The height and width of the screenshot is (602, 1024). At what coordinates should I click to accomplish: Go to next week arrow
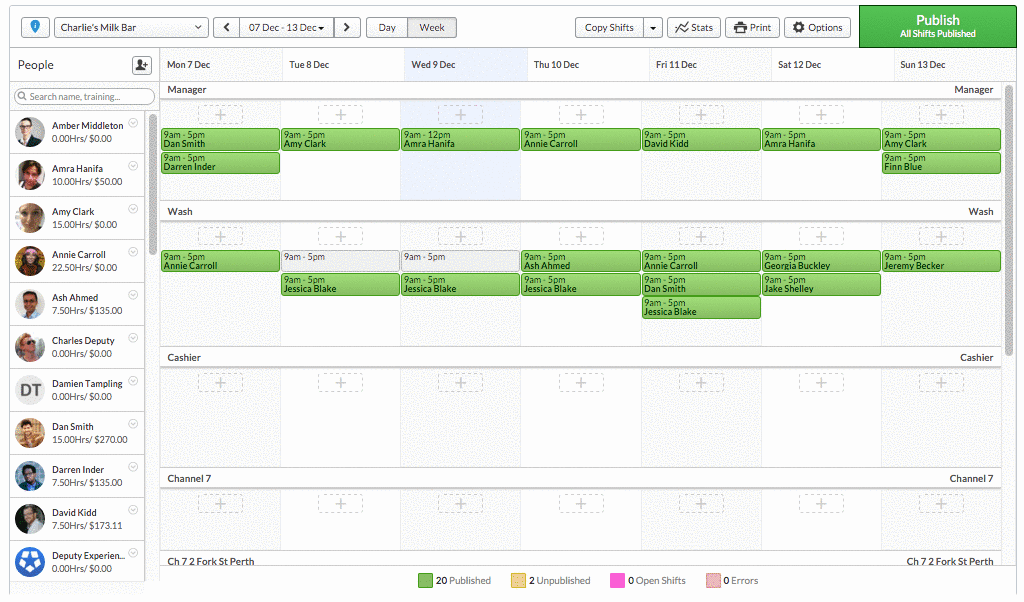347,27
